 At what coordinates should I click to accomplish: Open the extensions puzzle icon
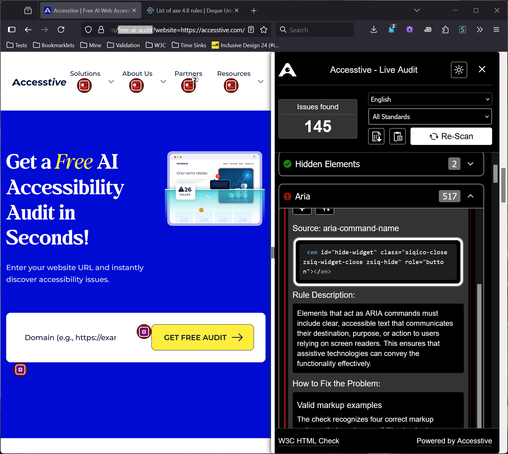[445, 30]
